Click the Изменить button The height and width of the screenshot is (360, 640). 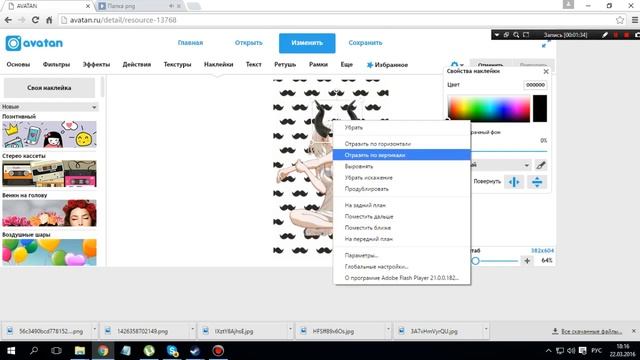click(x=307, y=43)
